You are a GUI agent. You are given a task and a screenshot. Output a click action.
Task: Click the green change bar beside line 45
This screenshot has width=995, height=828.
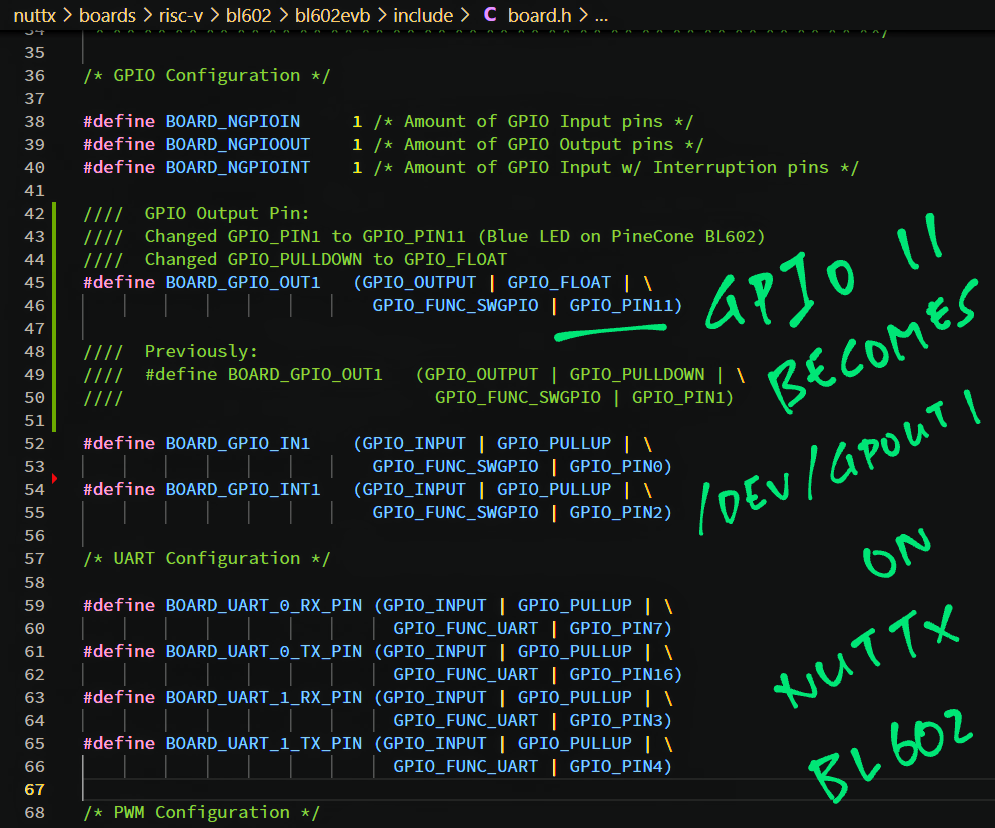[53, 283]
